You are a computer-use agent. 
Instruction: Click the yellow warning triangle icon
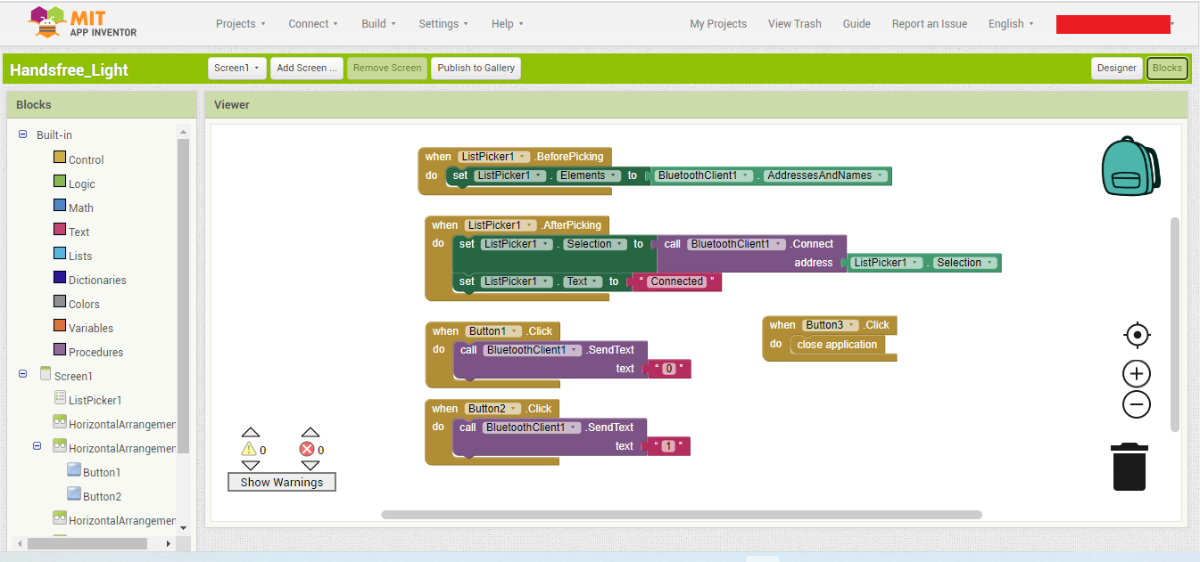pos(249,450)
